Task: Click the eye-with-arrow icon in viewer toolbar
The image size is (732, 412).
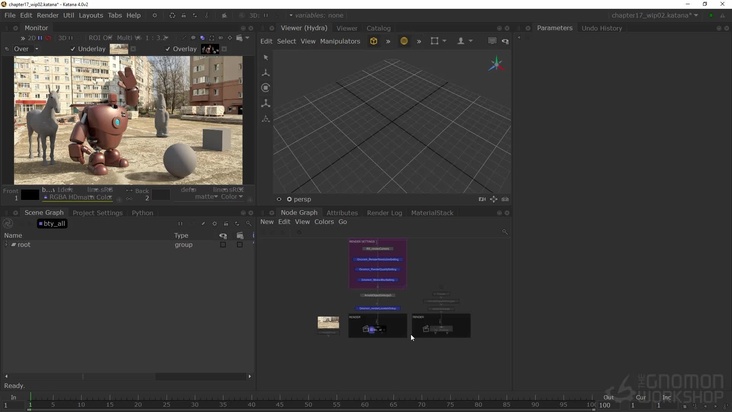Action: [505, 41]
